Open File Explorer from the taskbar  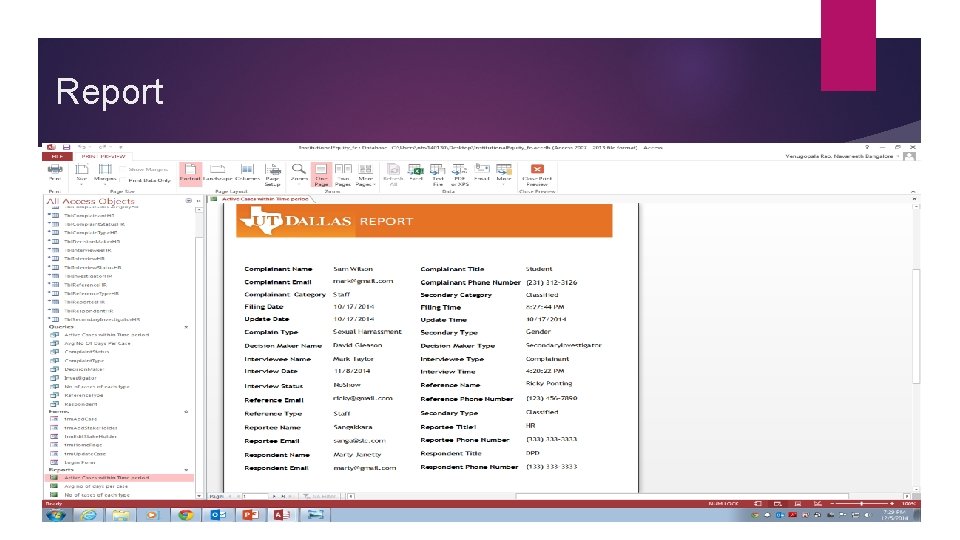point(121,515)
